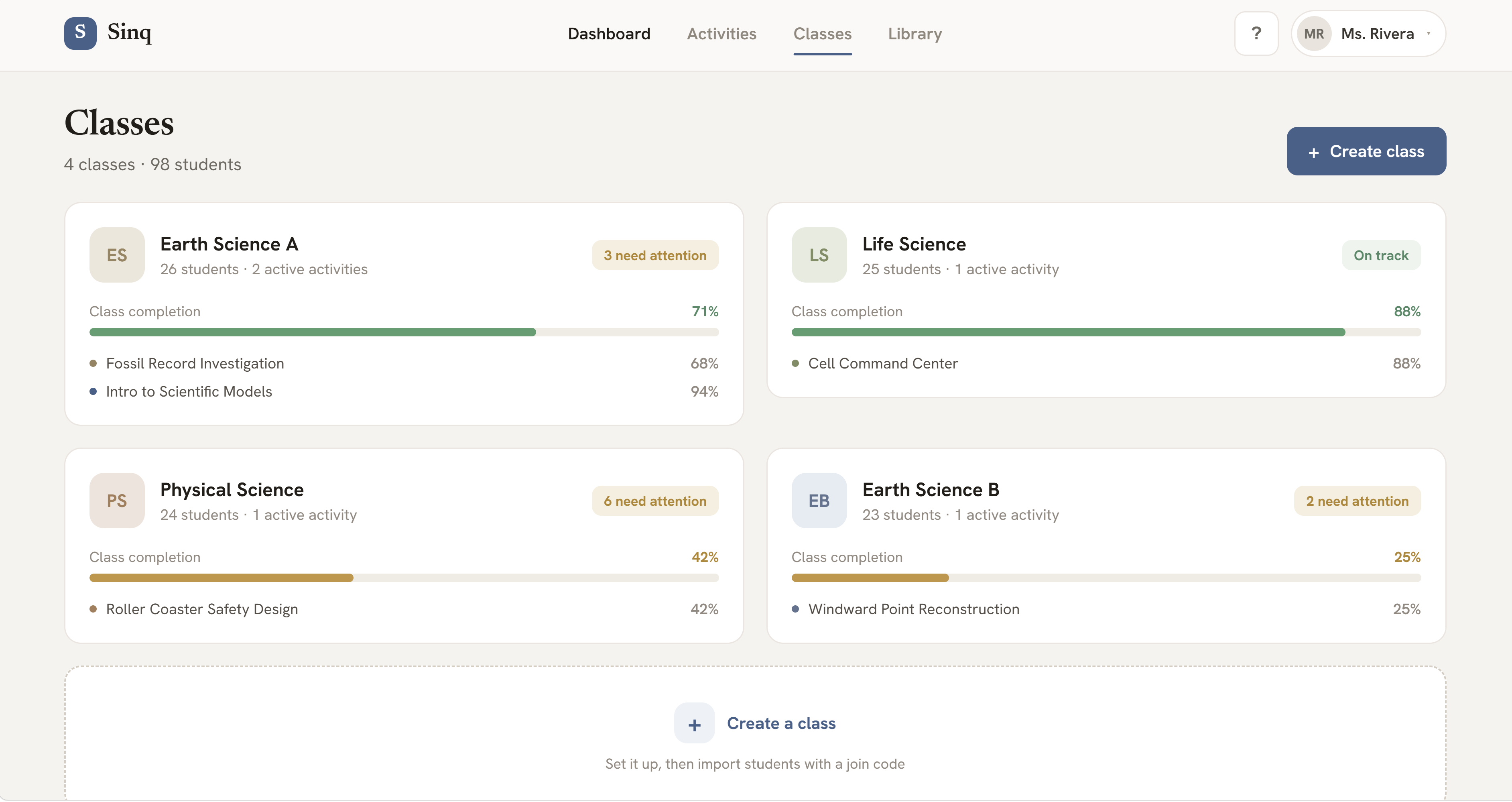Open the Physical Science class title

pos(232,490)
